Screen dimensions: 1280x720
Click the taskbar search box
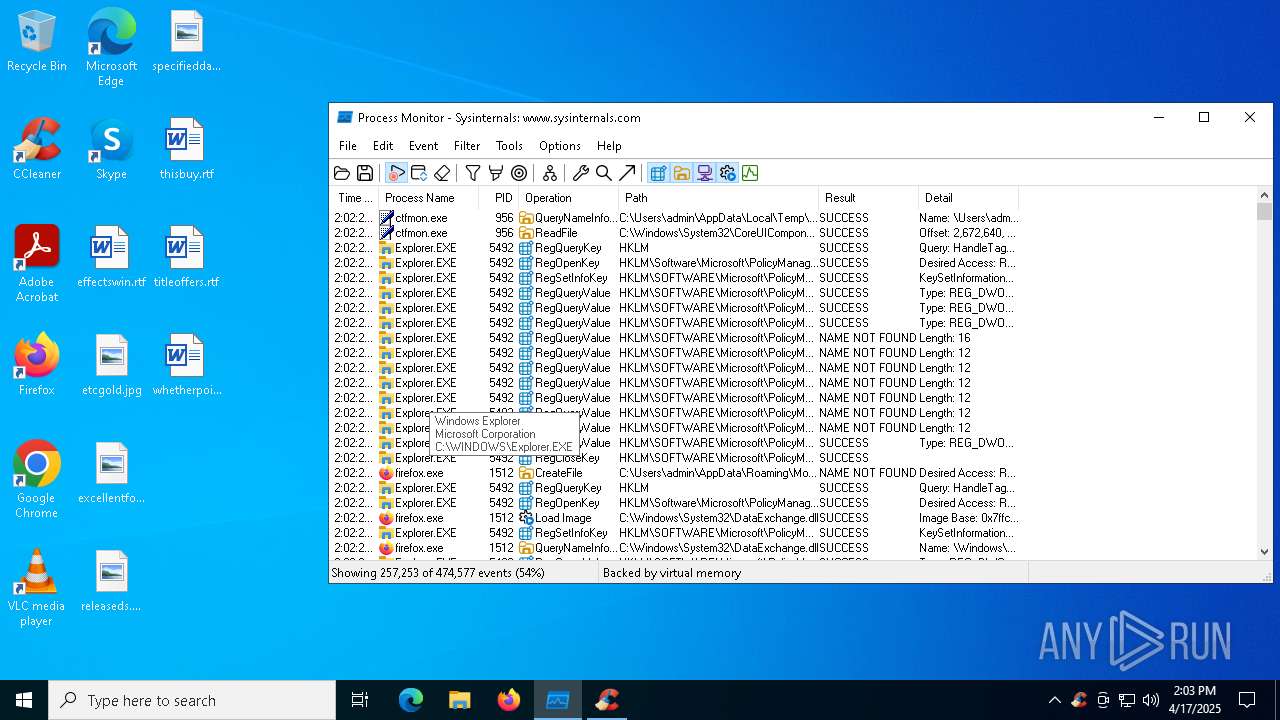click(192, 700)
